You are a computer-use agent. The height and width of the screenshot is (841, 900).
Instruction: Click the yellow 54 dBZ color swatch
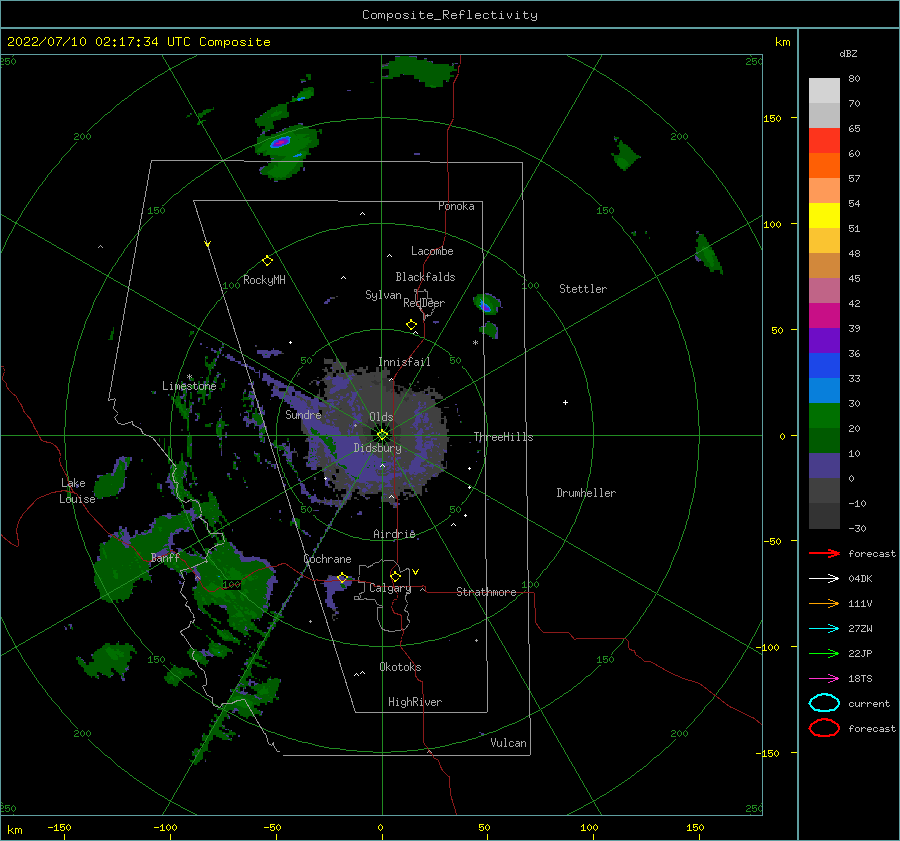[824, 215]
